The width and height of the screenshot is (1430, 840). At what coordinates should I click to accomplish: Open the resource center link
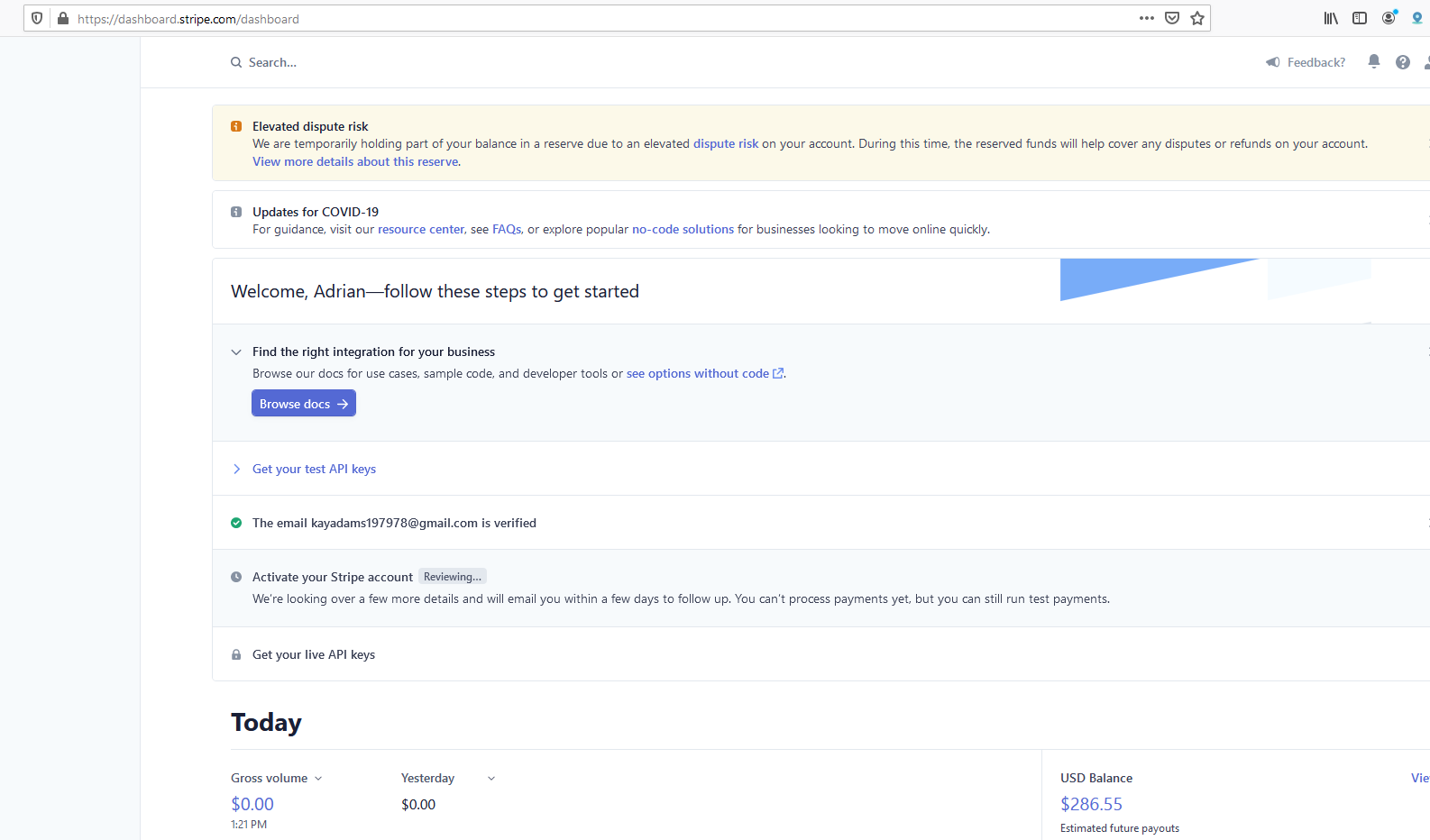point(421,229)
